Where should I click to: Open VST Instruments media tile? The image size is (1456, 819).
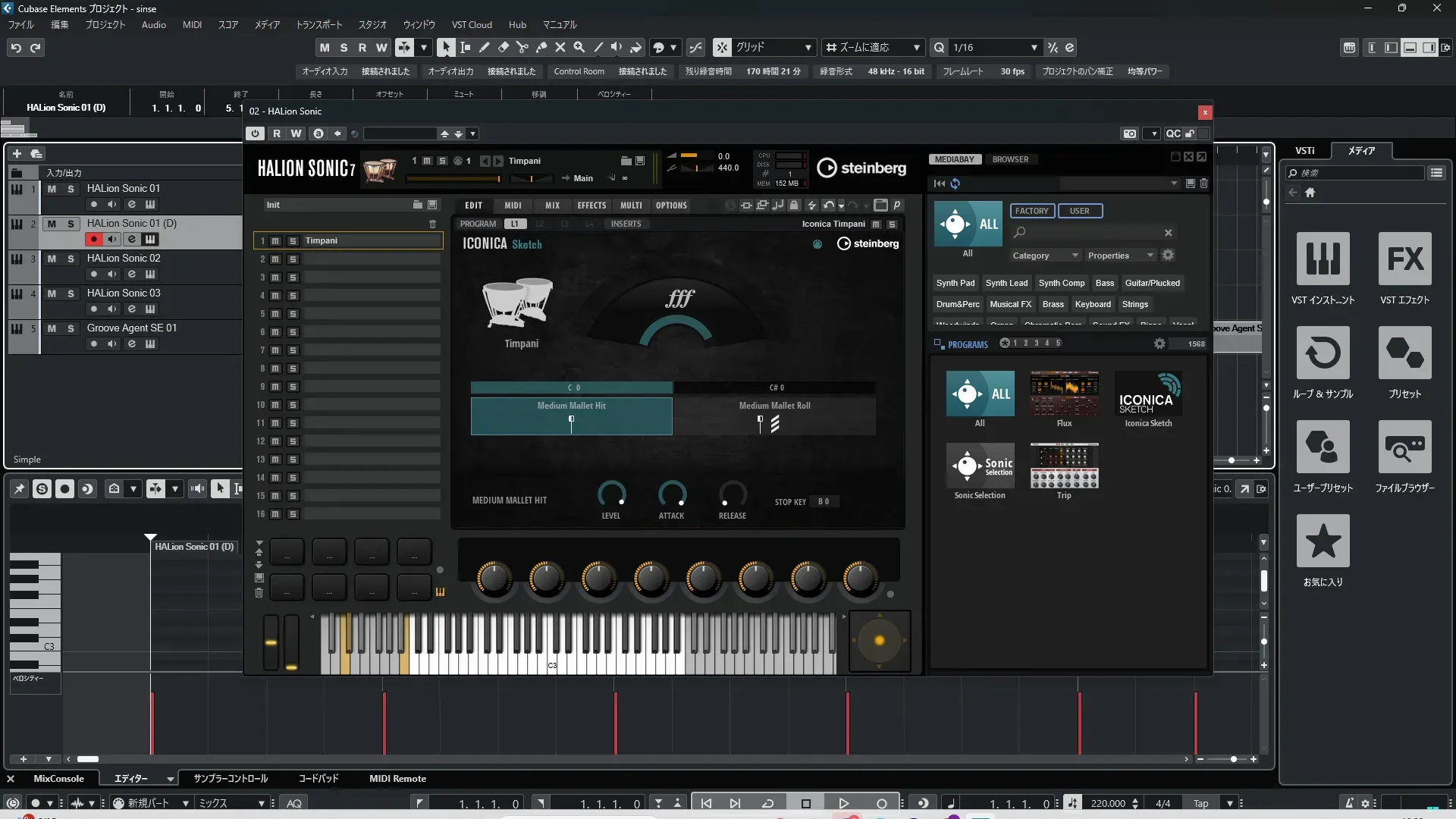pyautogui.click(x=1323, y=259)
